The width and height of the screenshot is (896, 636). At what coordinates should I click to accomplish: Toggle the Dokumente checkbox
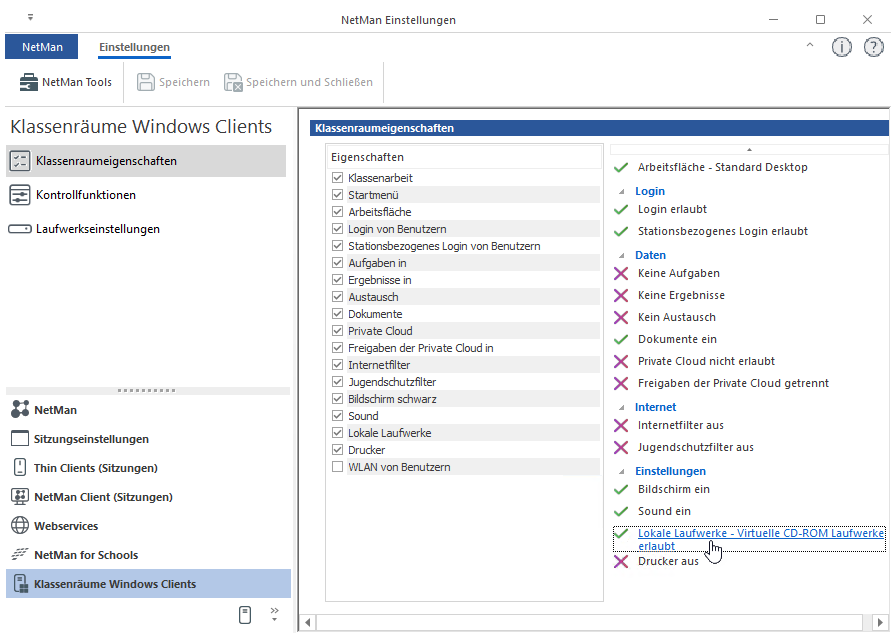click(x=337, y=314)
